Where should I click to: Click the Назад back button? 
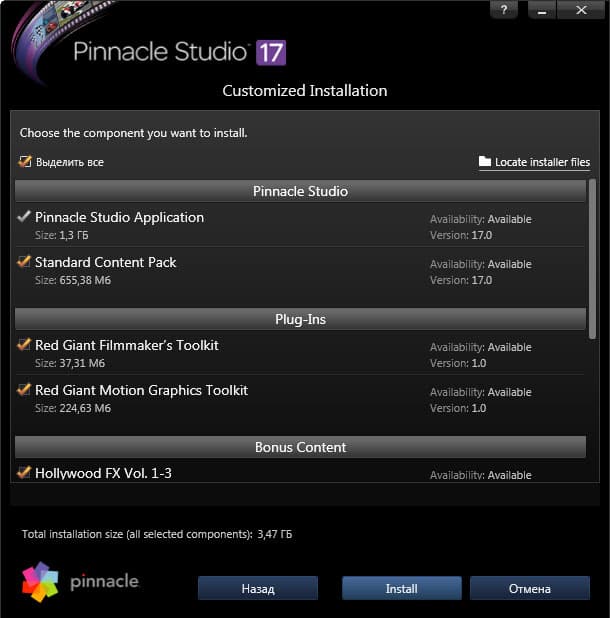tap(257, 588)
